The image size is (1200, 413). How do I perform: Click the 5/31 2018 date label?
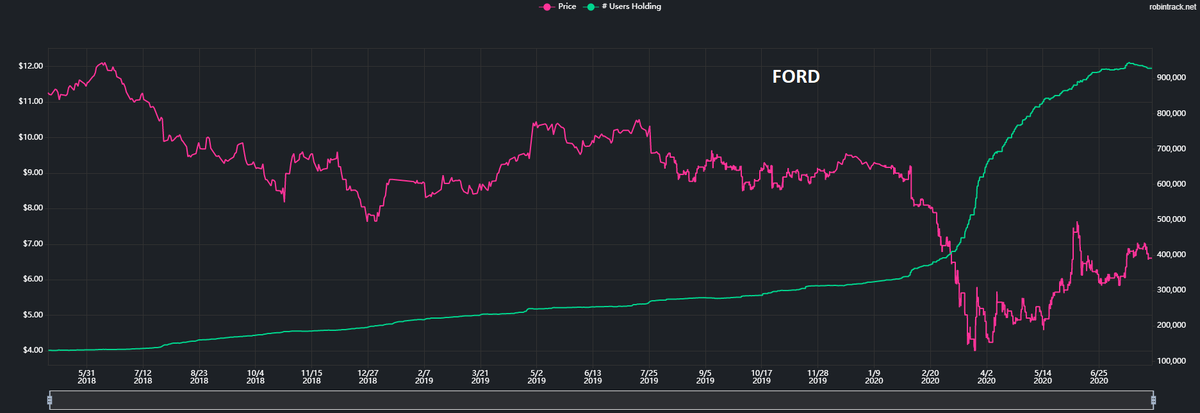[x=87, y=376]
